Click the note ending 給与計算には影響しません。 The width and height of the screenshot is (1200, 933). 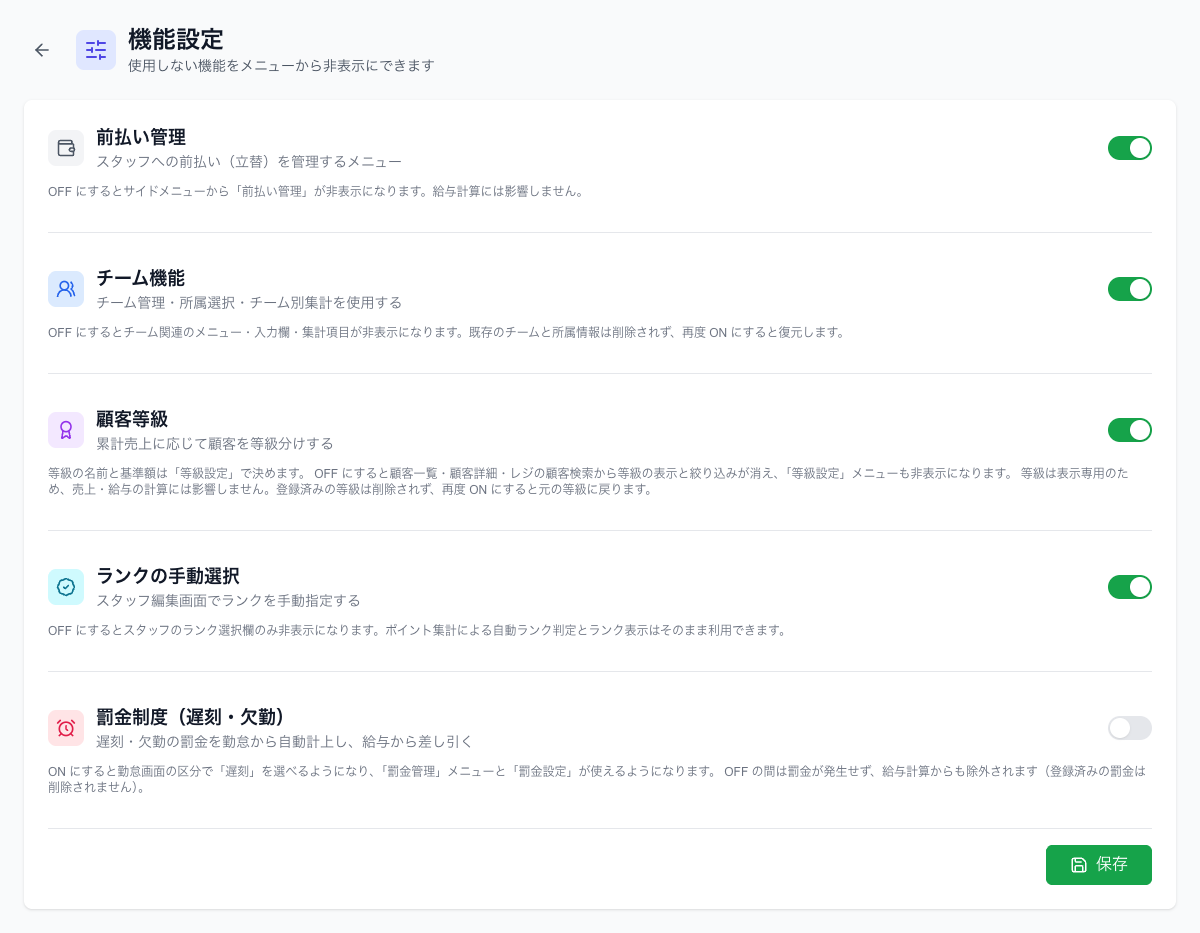316,191
